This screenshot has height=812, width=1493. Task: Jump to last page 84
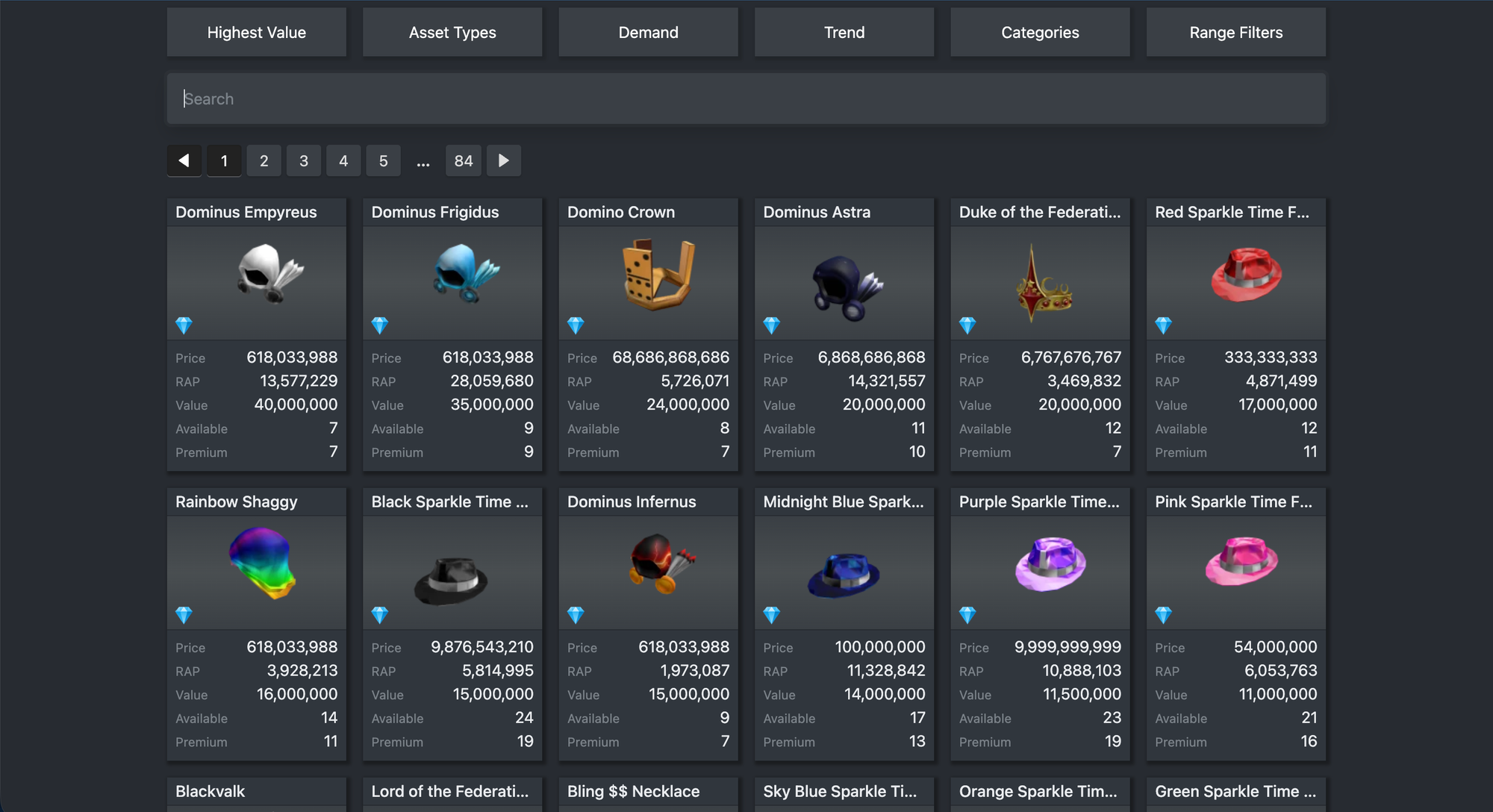463,160
